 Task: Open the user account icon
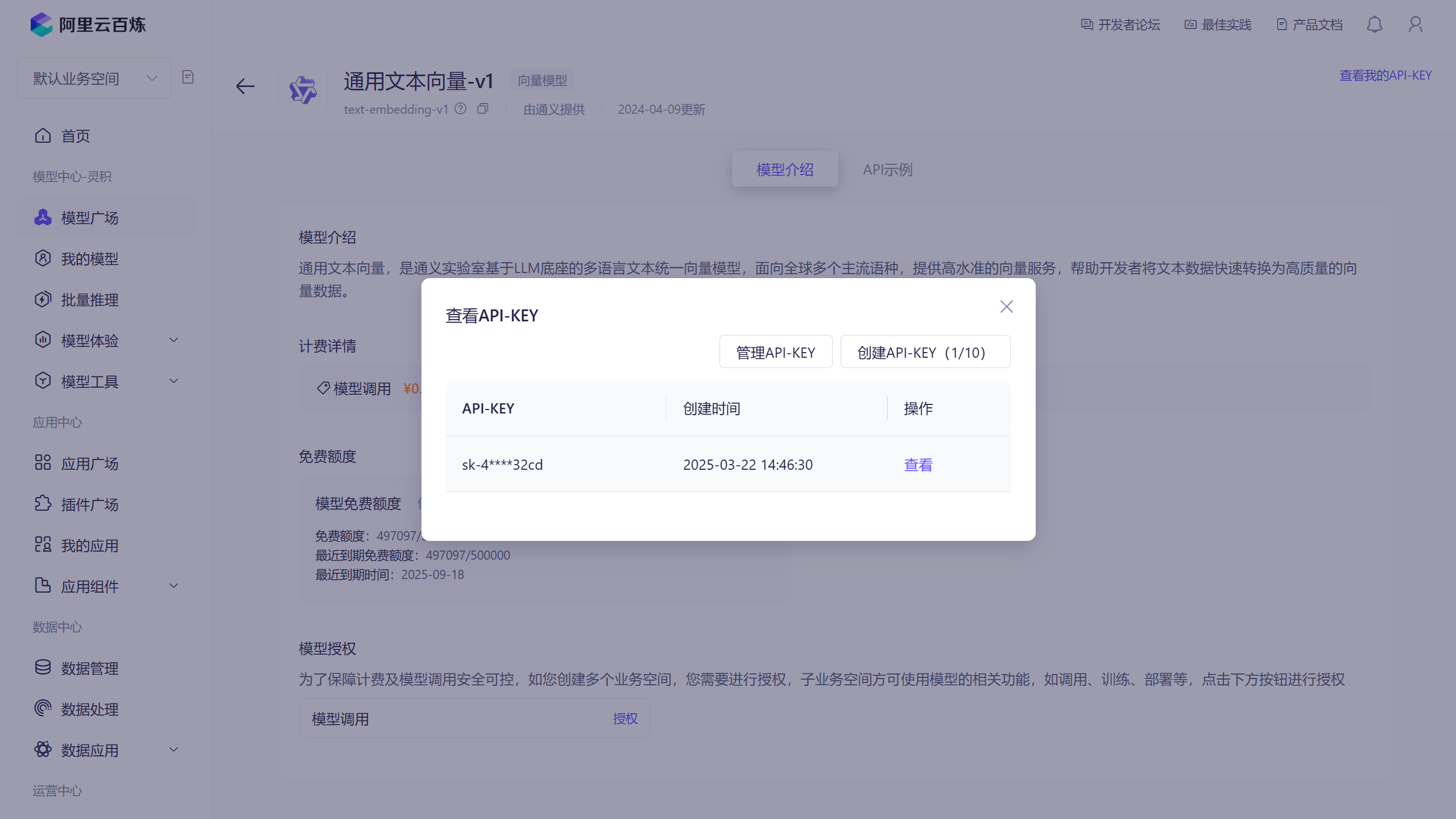(1416, 24)
